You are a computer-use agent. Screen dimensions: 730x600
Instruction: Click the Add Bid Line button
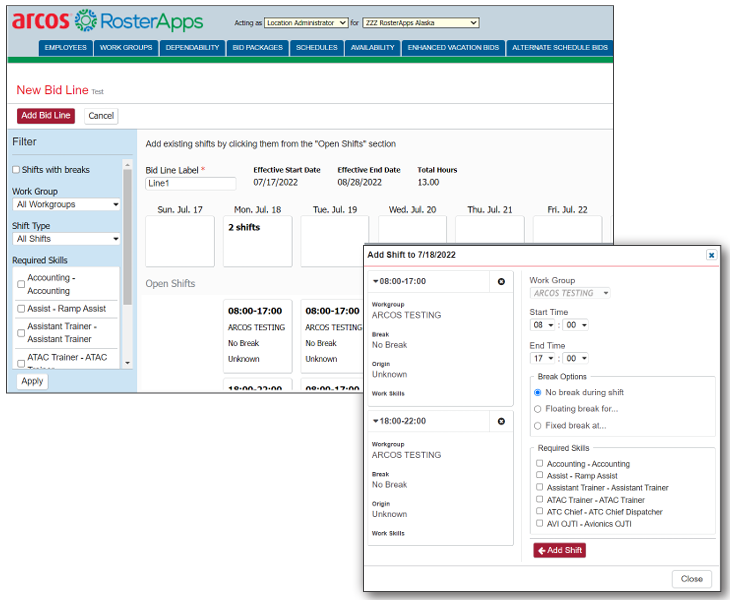click(x=46, y=115)
